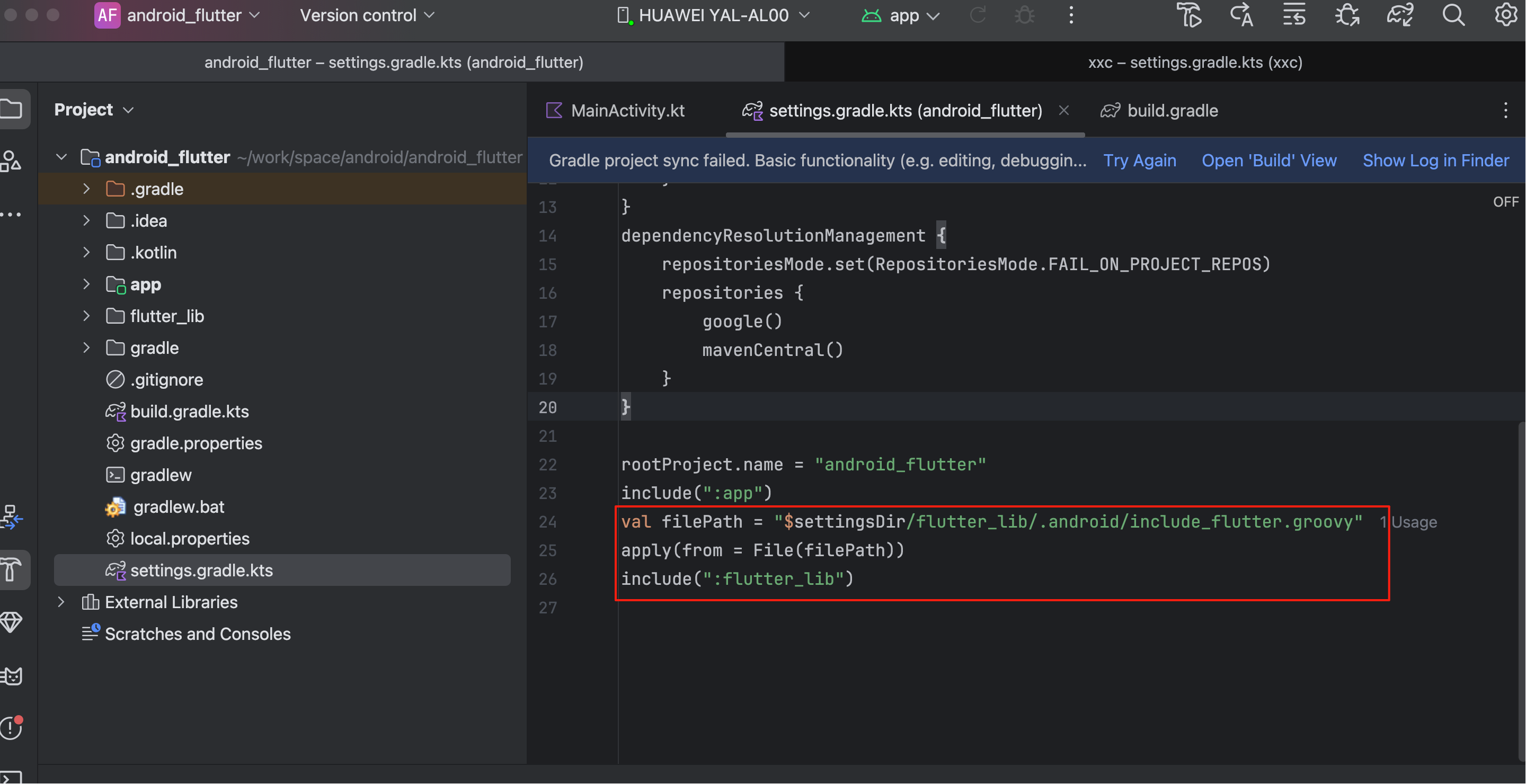Open the Problems tool window icon
Screen dimensions: 1526x784
(x=12, y=728)
